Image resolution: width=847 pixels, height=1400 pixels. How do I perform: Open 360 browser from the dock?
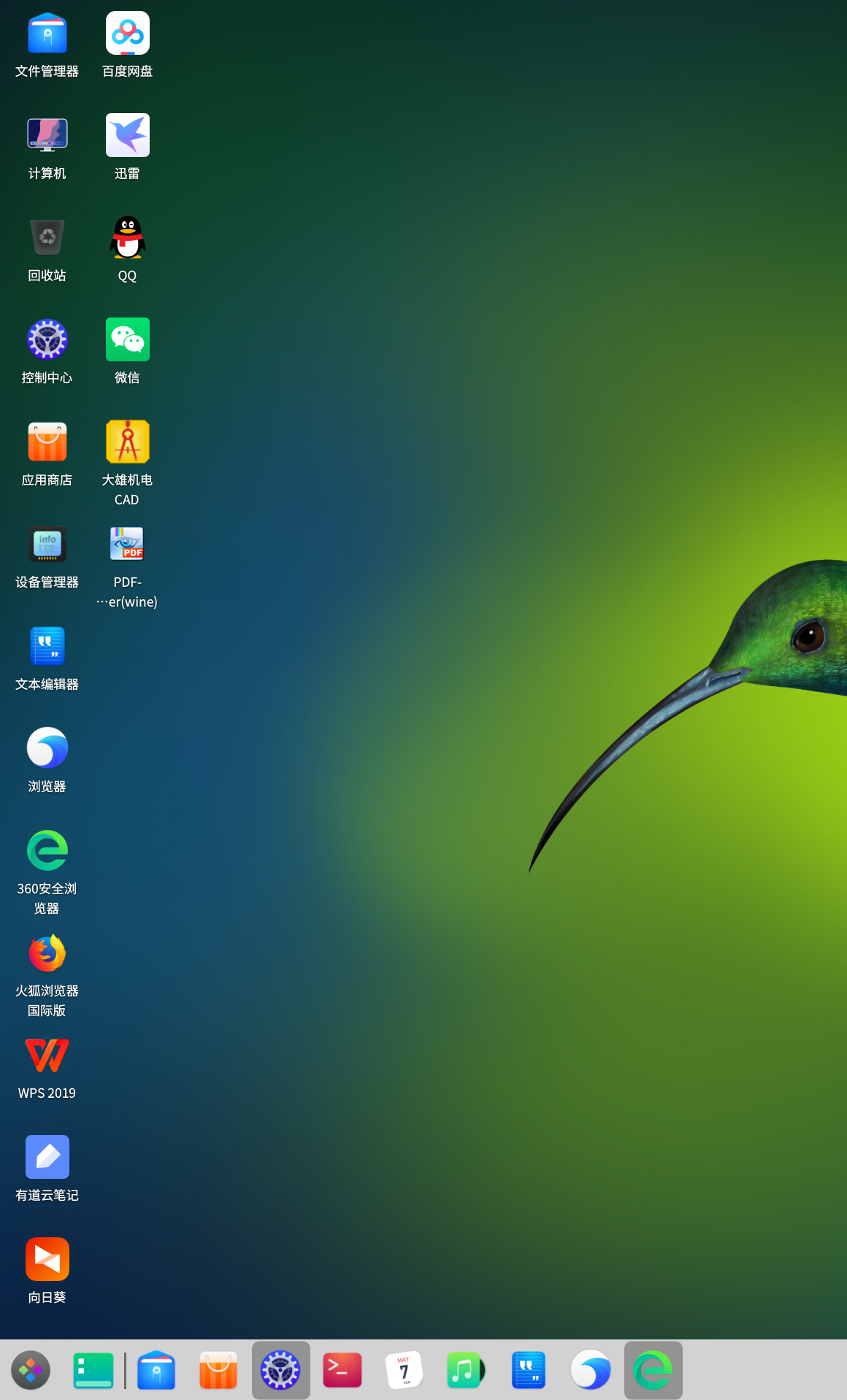coord(654,1370)
